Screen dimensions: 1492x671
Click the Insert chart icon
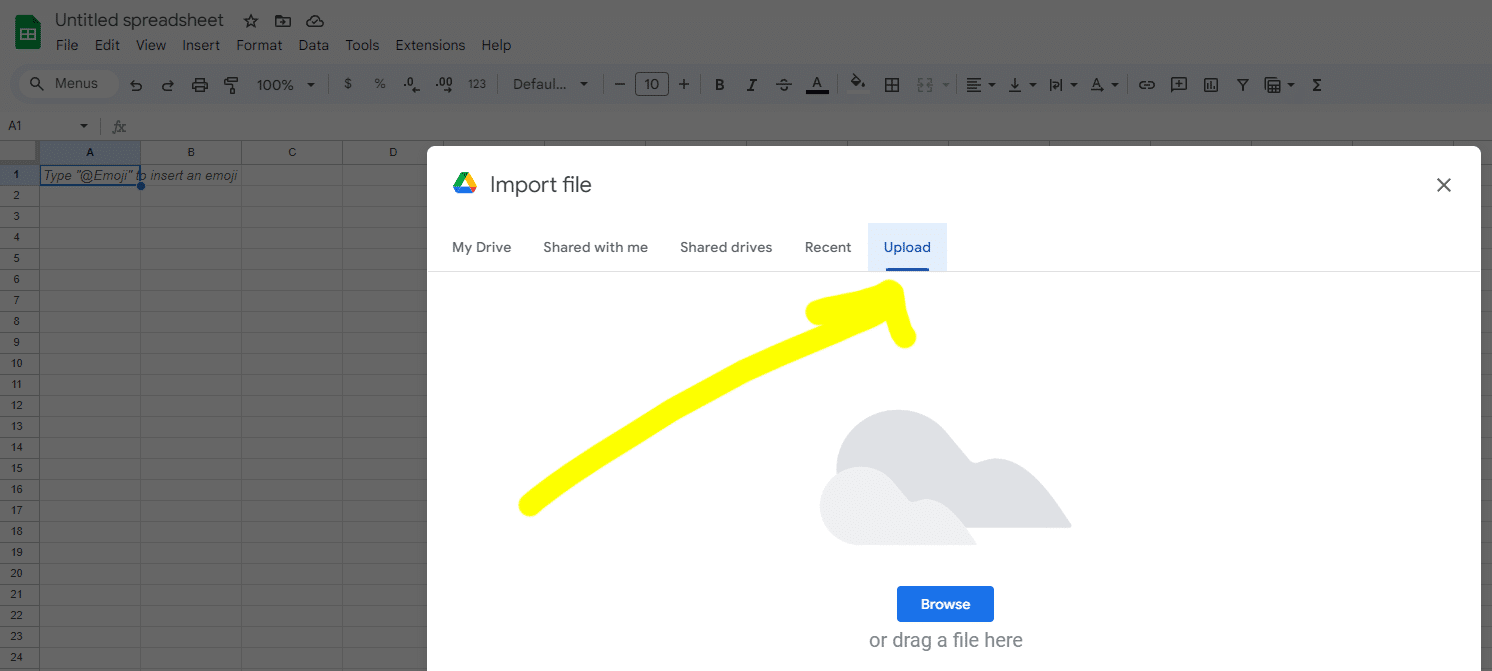click(x=1211, y=85)
